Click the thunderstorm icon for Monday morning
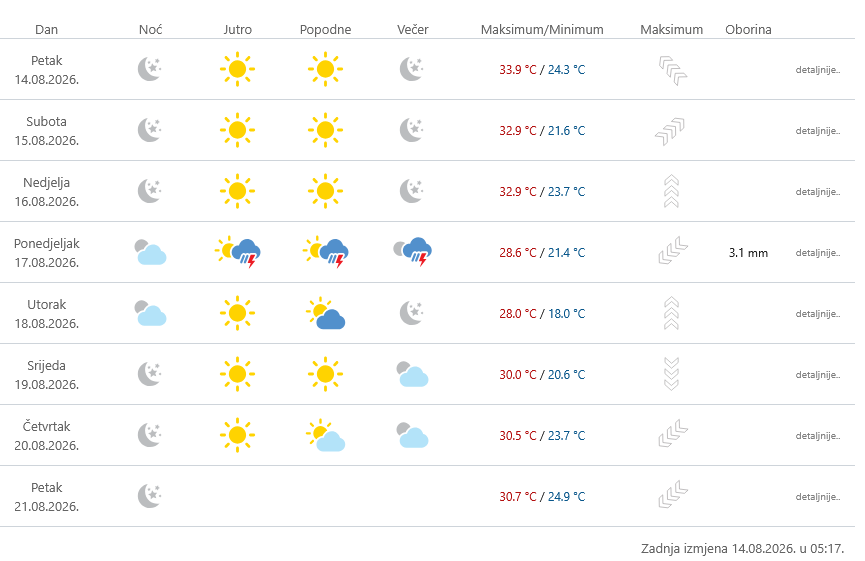 (238, 253)
